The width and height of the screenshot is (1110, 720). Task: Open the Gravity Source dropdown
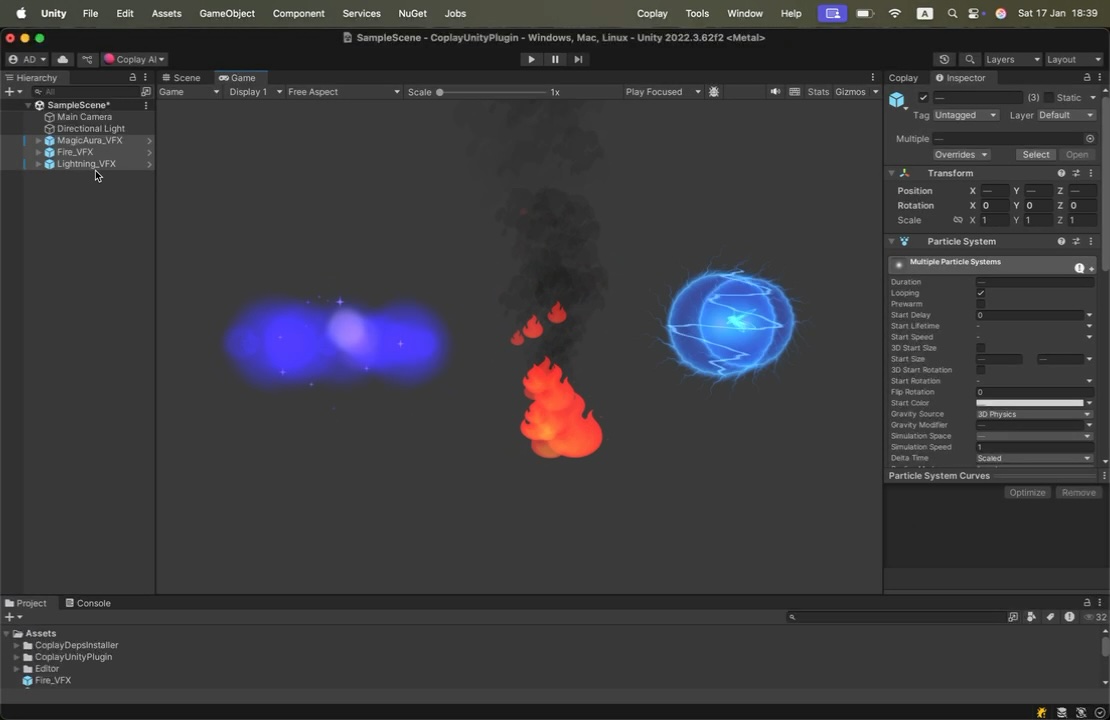pyautogui.click(x=1033, y=414)
